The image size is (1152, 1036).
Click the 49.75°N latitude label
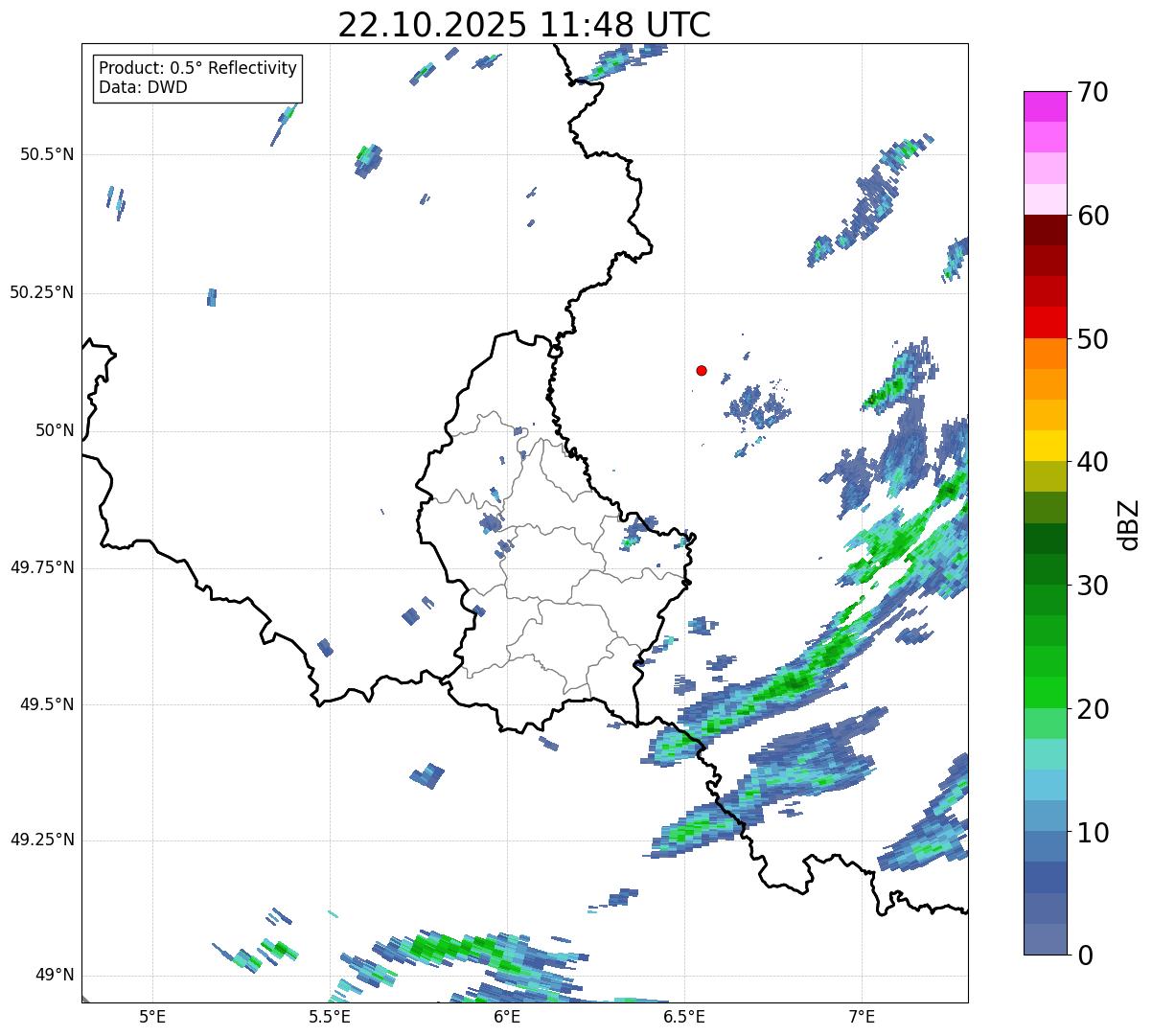[41, 567]
